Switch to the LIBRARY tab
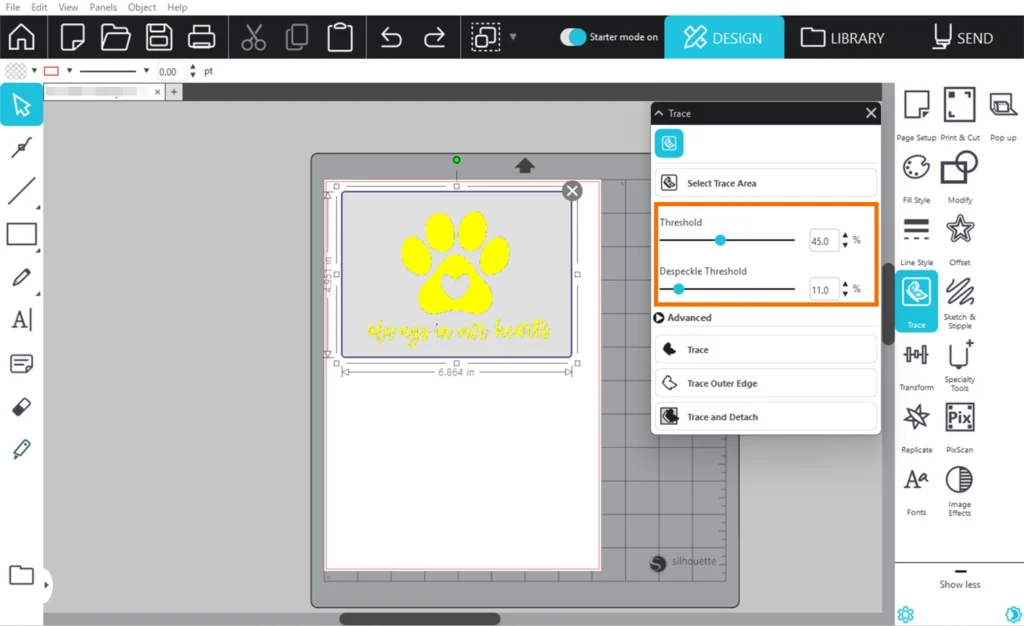The height and width of the screenshot is (626, 1024). pos(843,38)
